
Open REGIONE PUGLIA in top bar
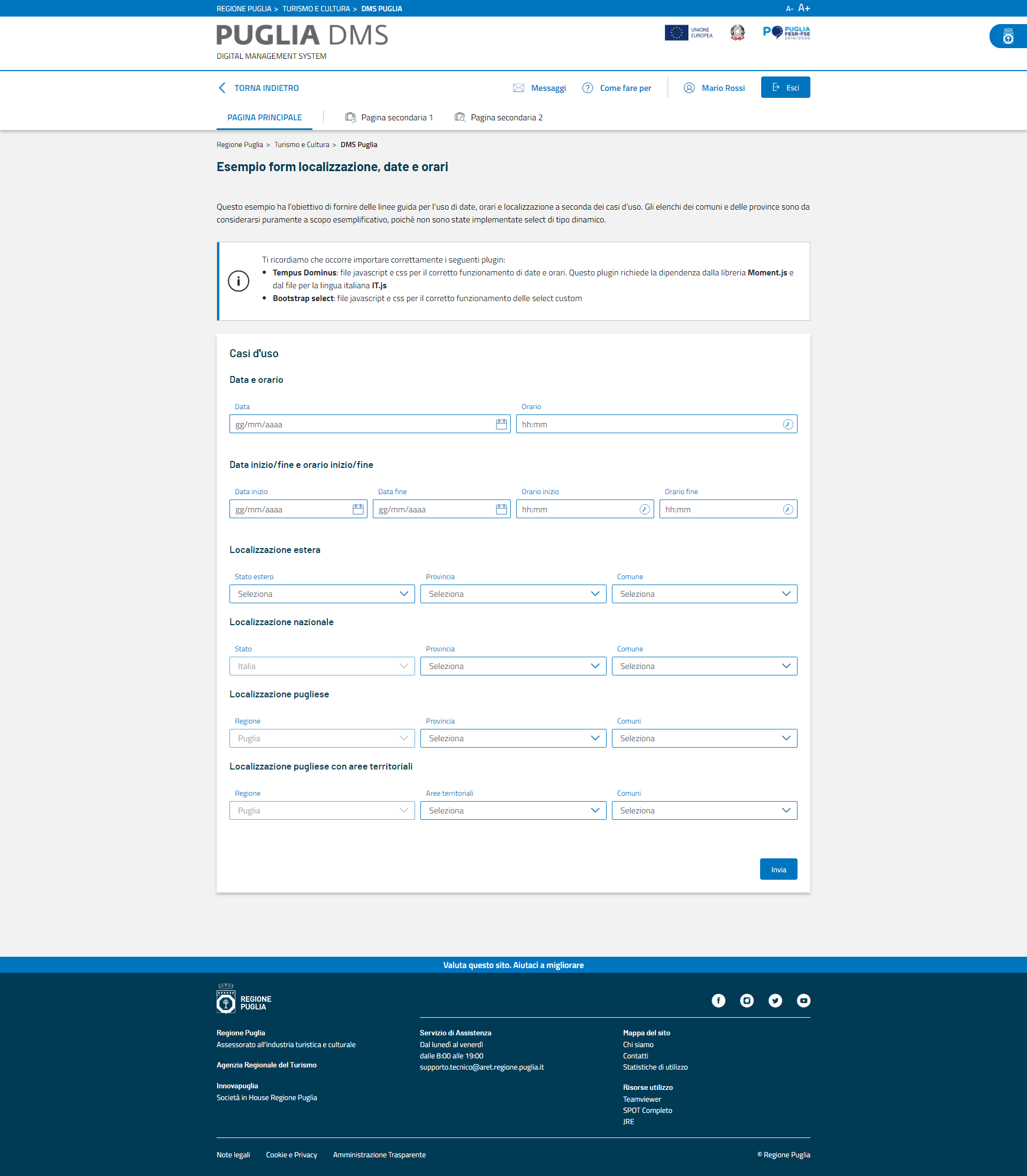pos(243,9)
